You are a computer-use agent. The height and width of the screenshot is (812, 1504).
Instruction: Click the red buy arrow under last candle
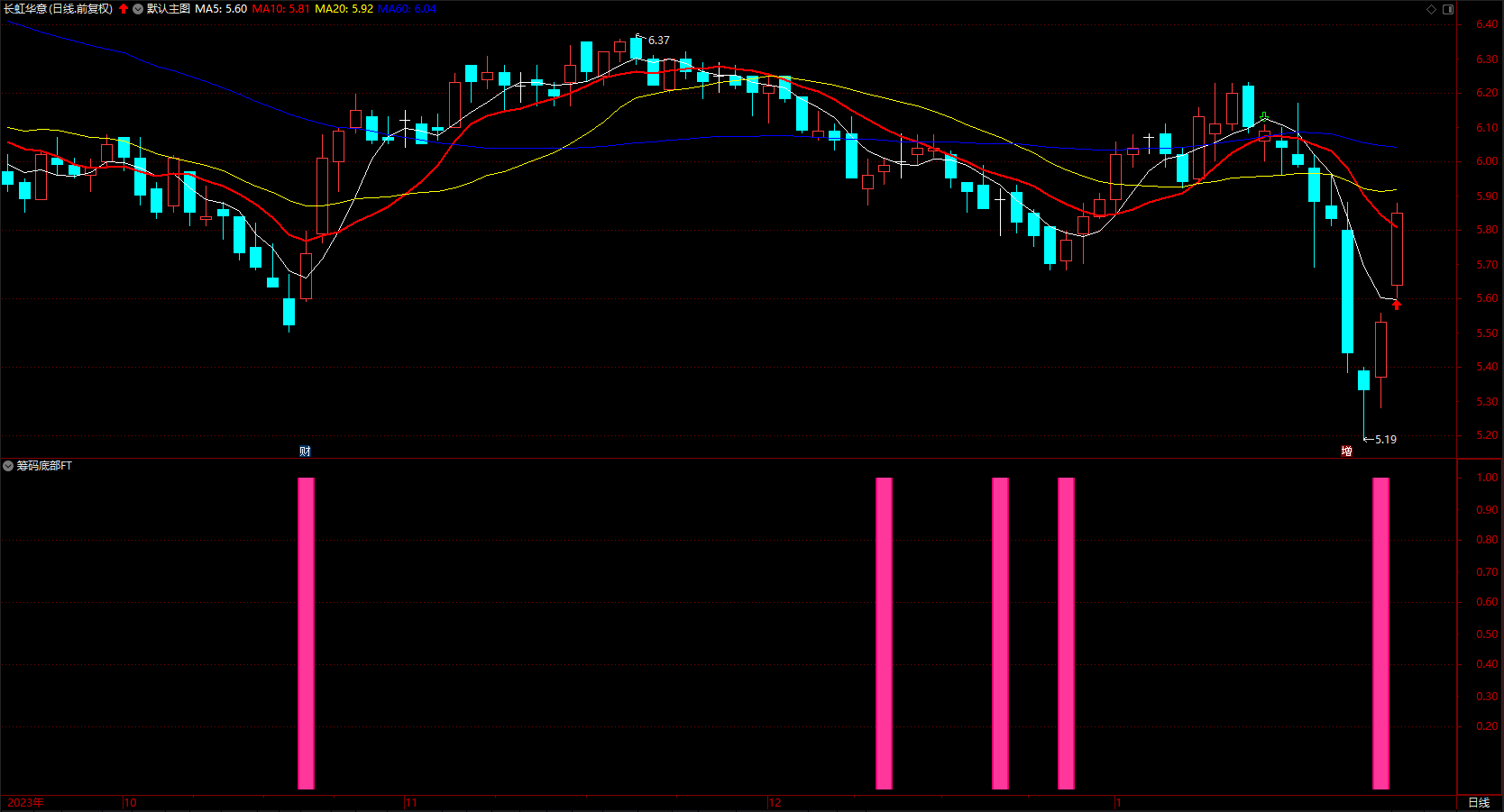[x=1397, y=305]
